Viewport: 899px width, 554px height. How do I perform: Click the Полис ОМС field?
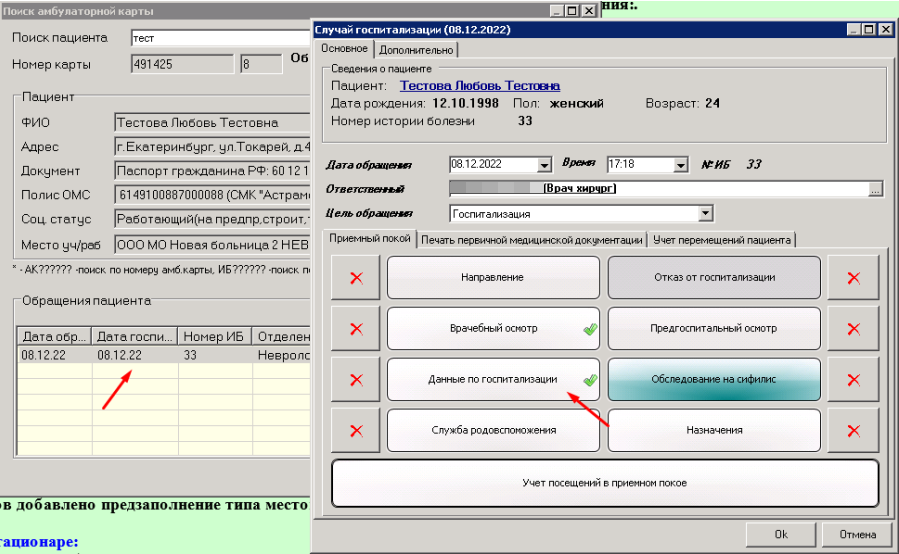(x=212, y=195)
